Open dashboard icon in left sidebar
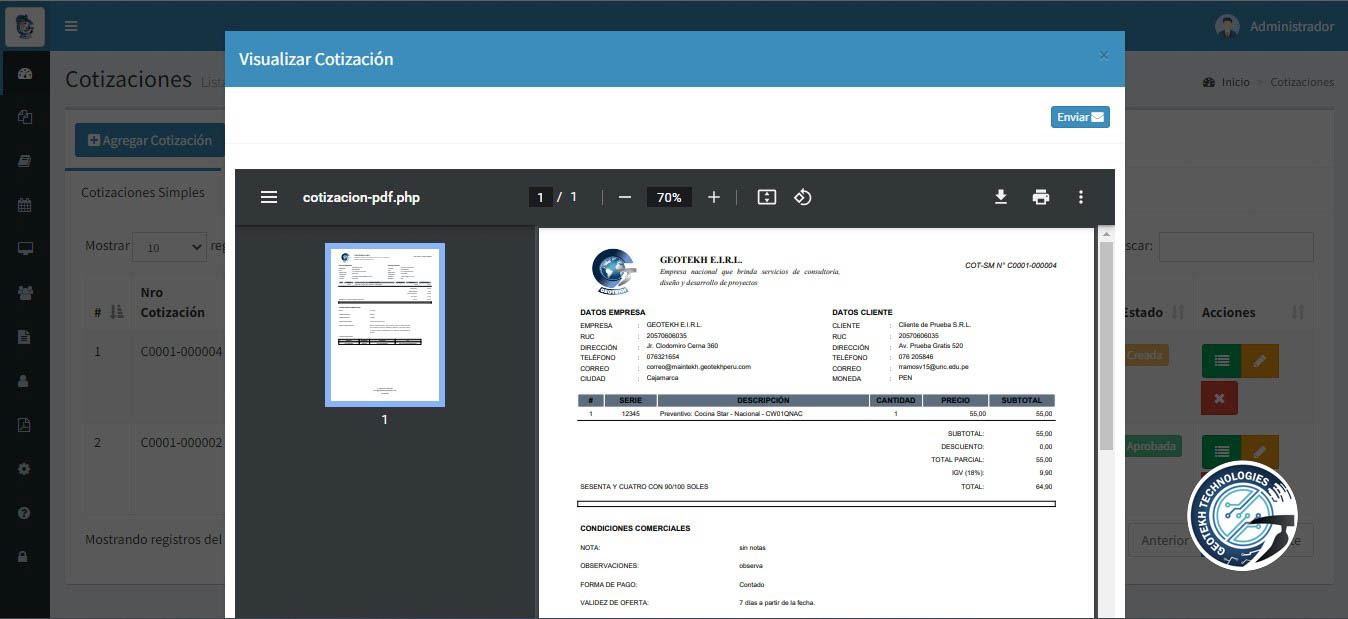The width and height of the screenshot is (1348, 619). tap(25, 73)
